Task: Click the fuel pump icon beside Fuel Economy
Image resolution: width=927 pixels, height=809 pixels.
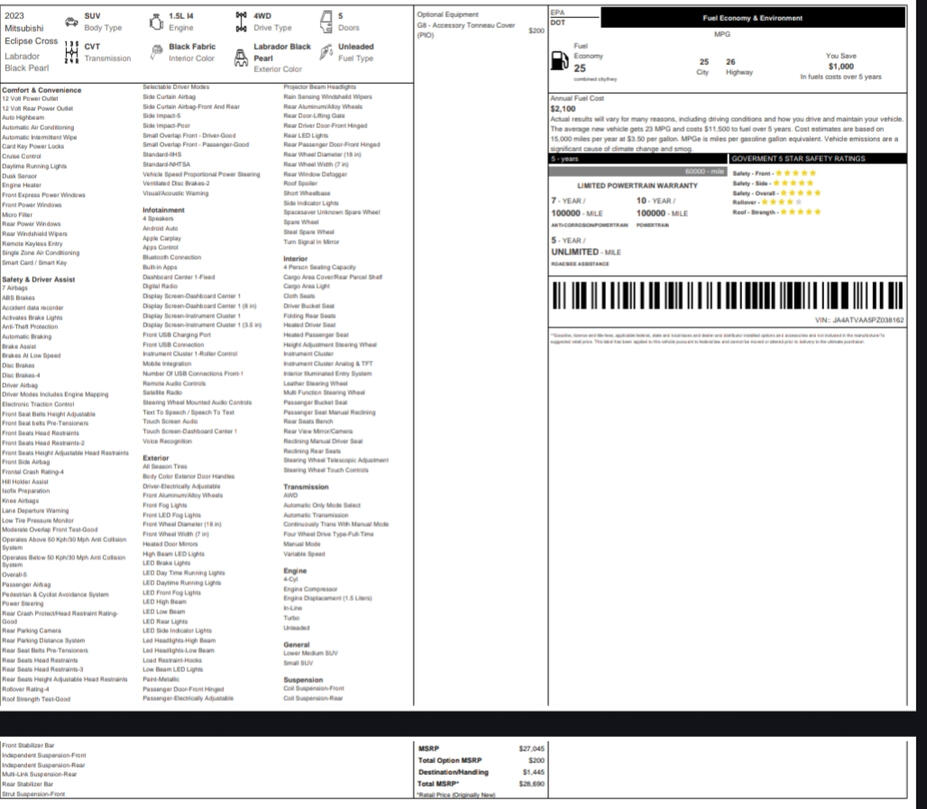Action: (559, 60)
